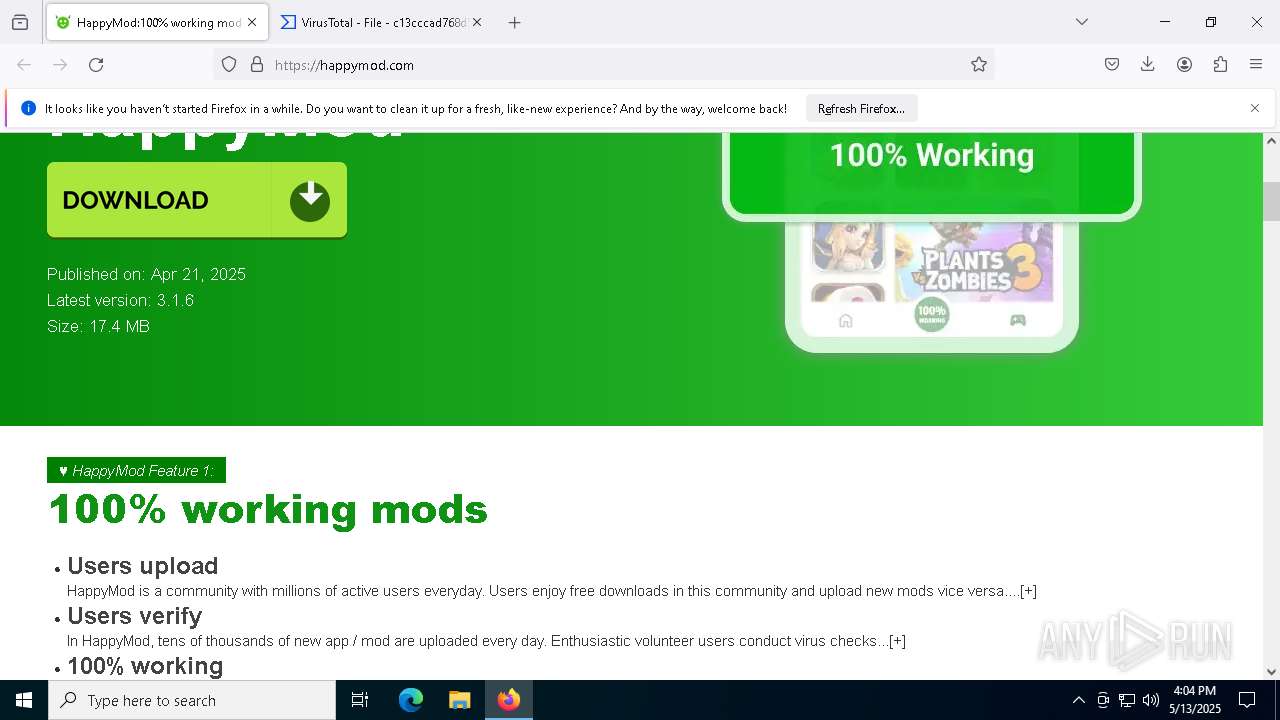Image resolution: width=1280 pixels, height=720 pixels.
Task: Click 'Size: 17.4 MB' text
Action: pos(98,326)
